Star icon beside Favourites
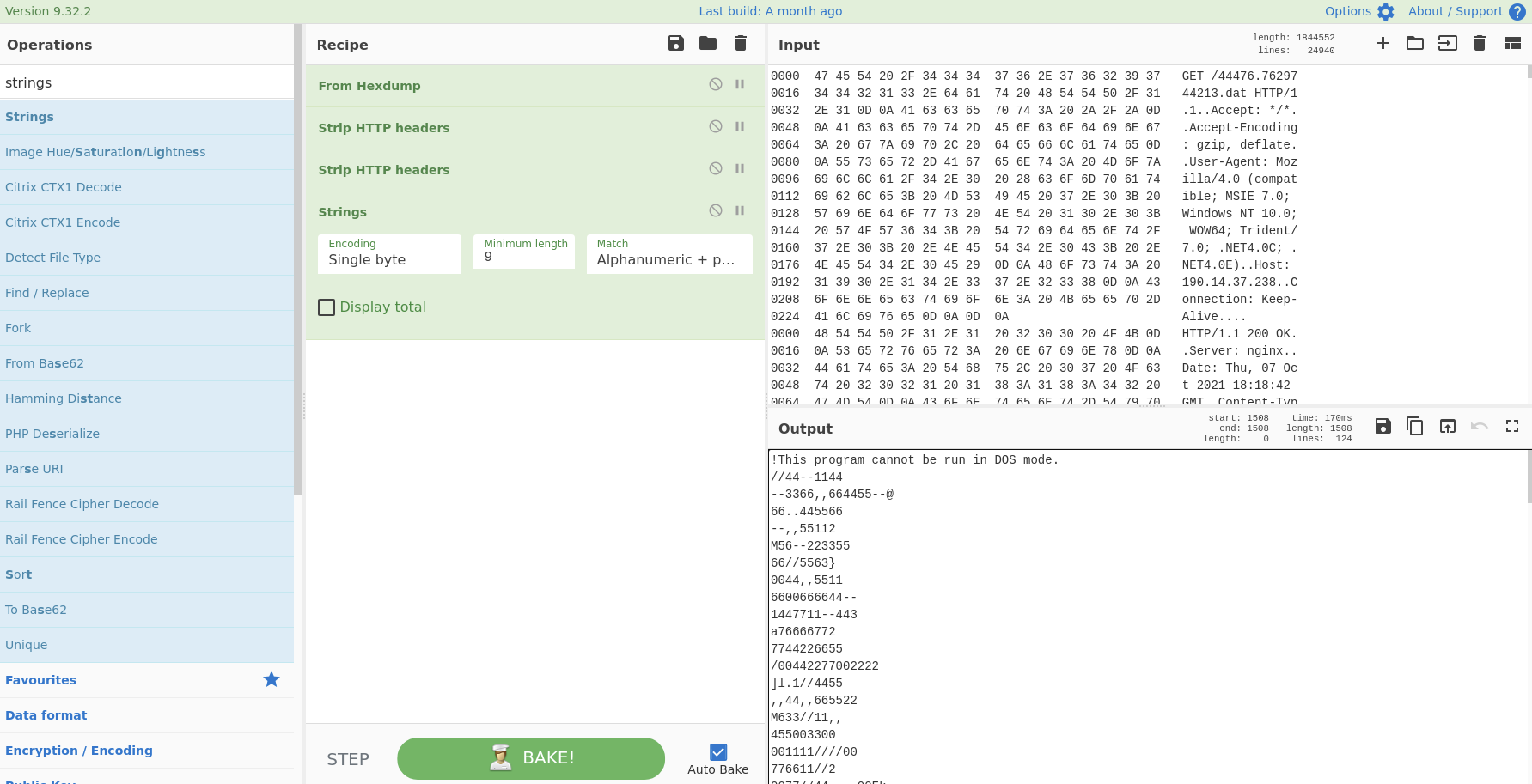 coord(271,679)
